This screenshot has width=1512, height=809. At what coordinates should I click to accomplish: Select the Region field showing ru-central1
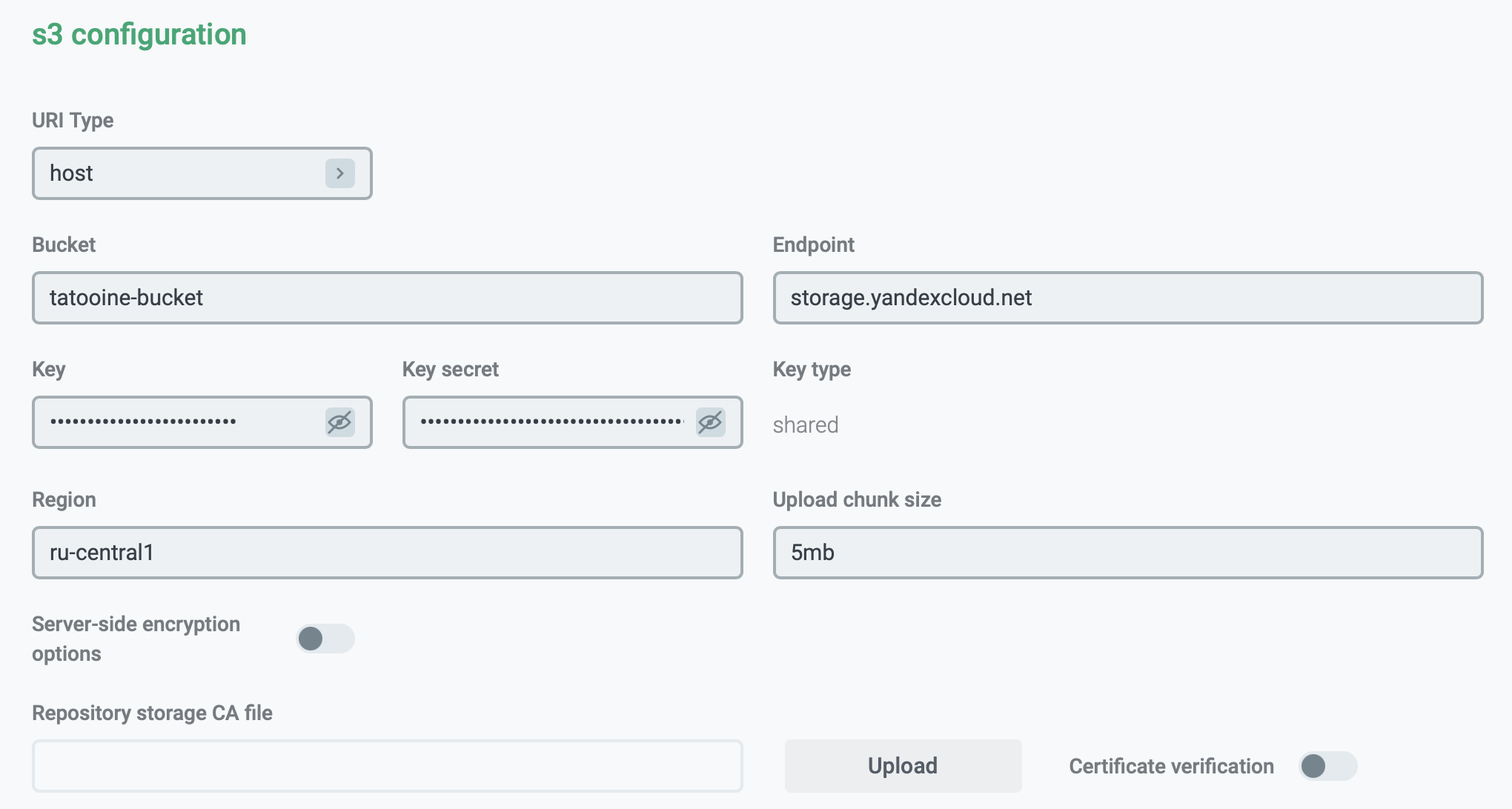pos(387,553)
